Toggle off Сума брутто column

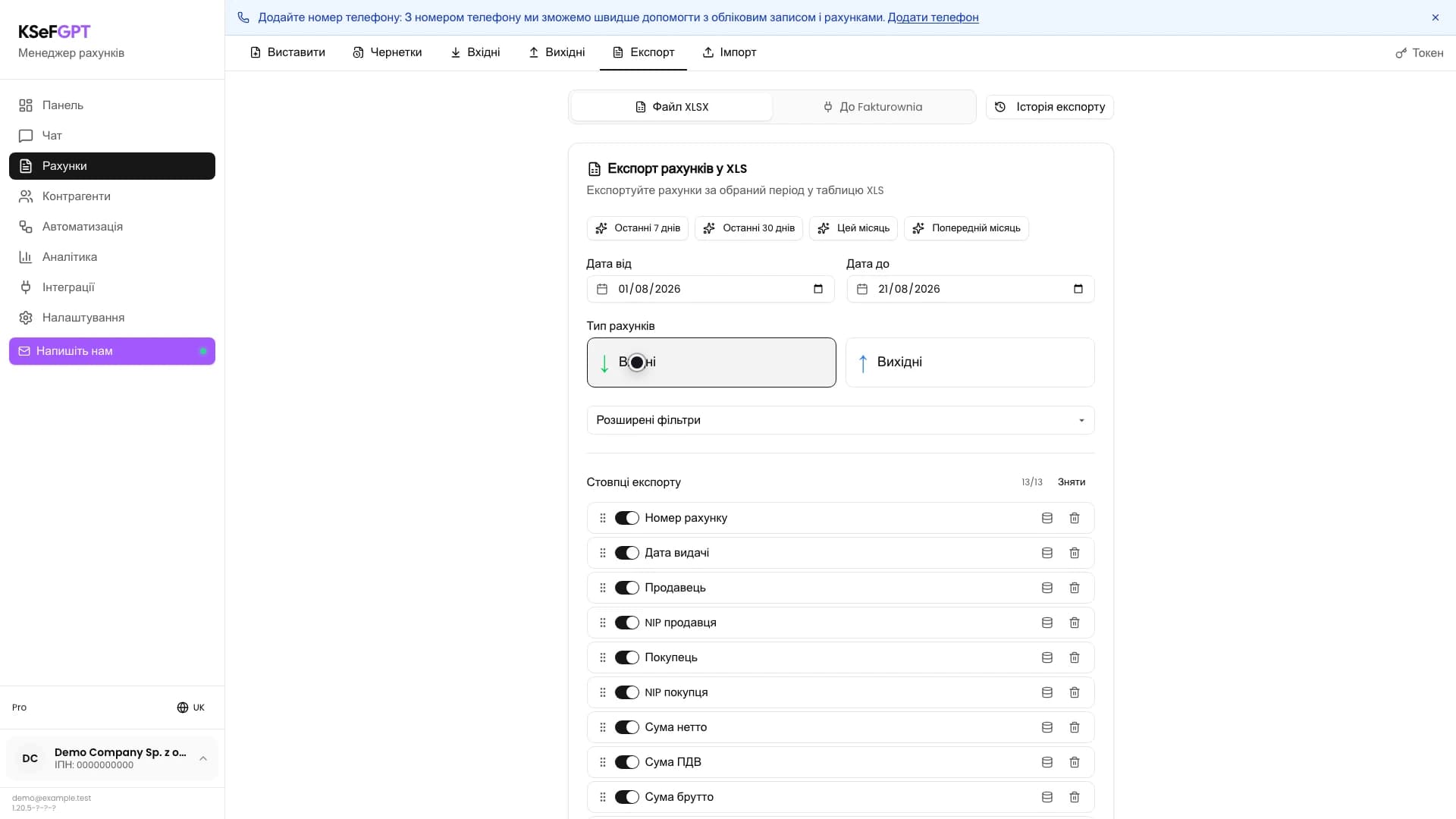627,797
